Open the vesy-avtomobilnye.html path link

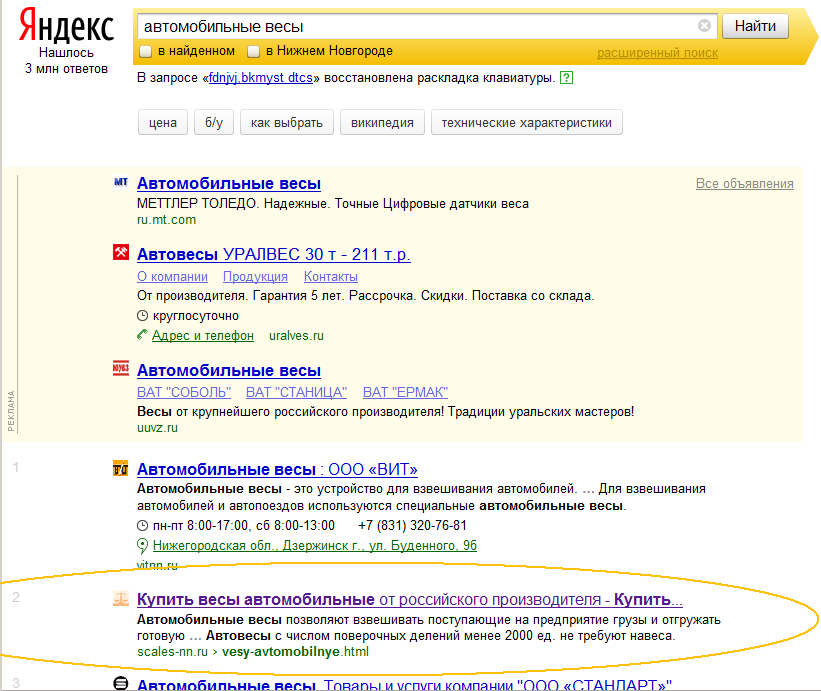(x=295, y=652)
